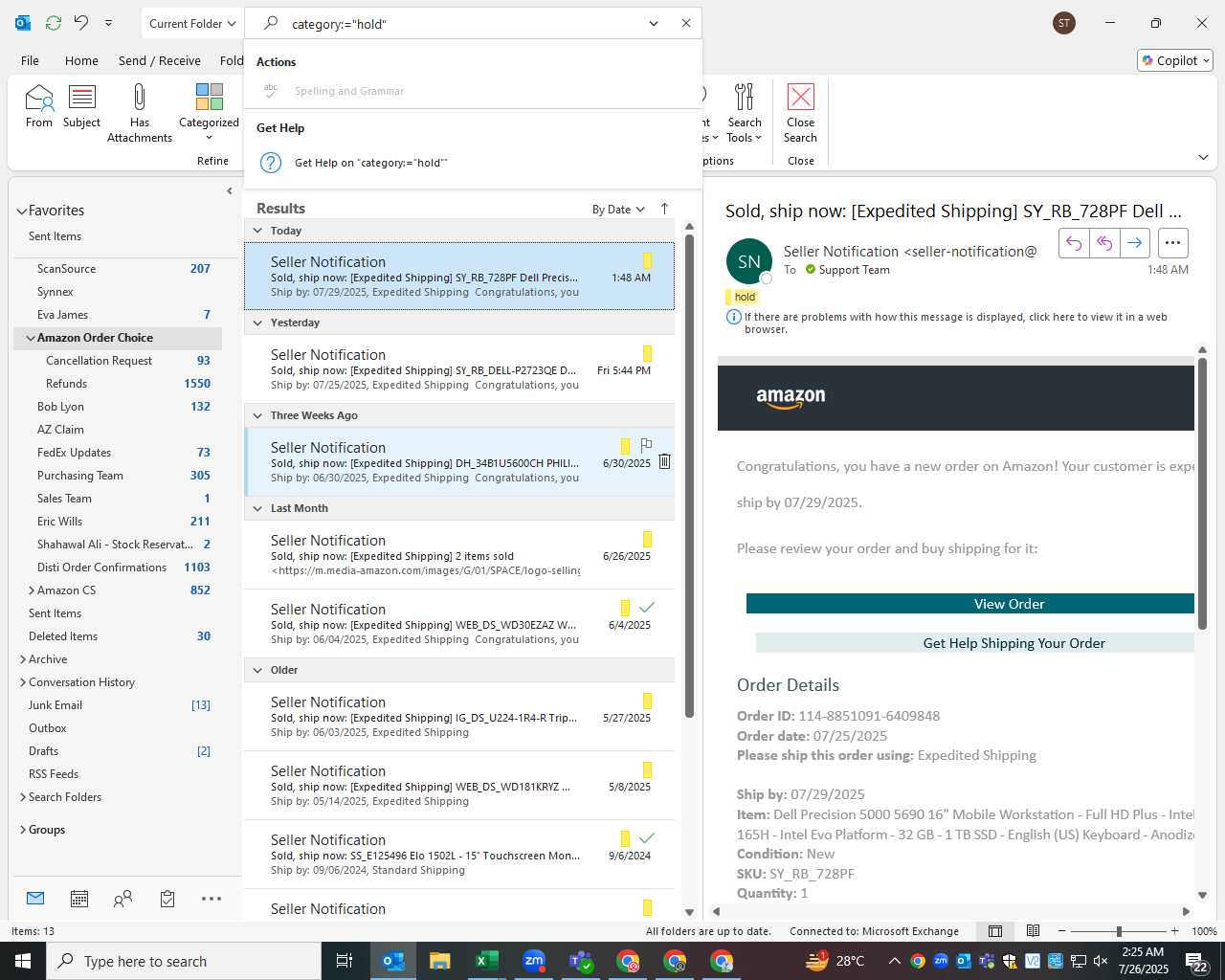This screenshot has width=1225, height=980.
Task: Click the View Order button
Action: (970, 604)
